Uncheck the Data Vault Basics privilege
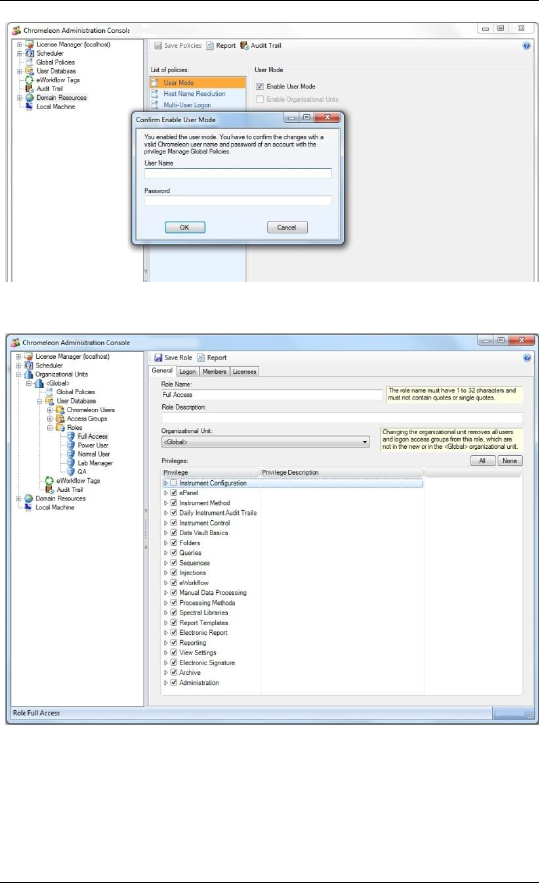This screenshot has height=883, width=539. tap(174, 533)
